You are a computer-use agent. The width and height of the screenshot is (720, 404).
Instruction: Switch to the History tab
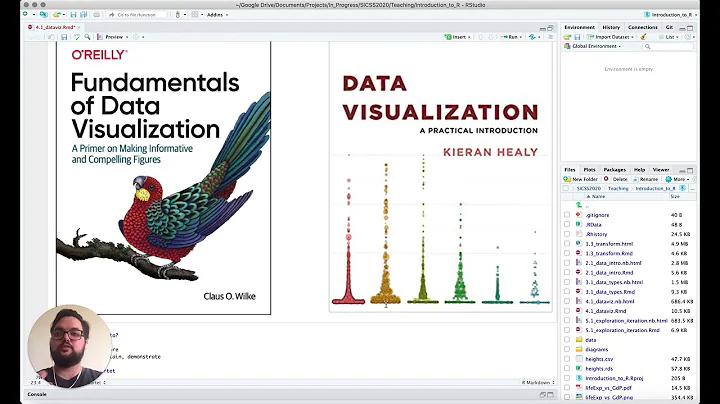click(611, 28)
